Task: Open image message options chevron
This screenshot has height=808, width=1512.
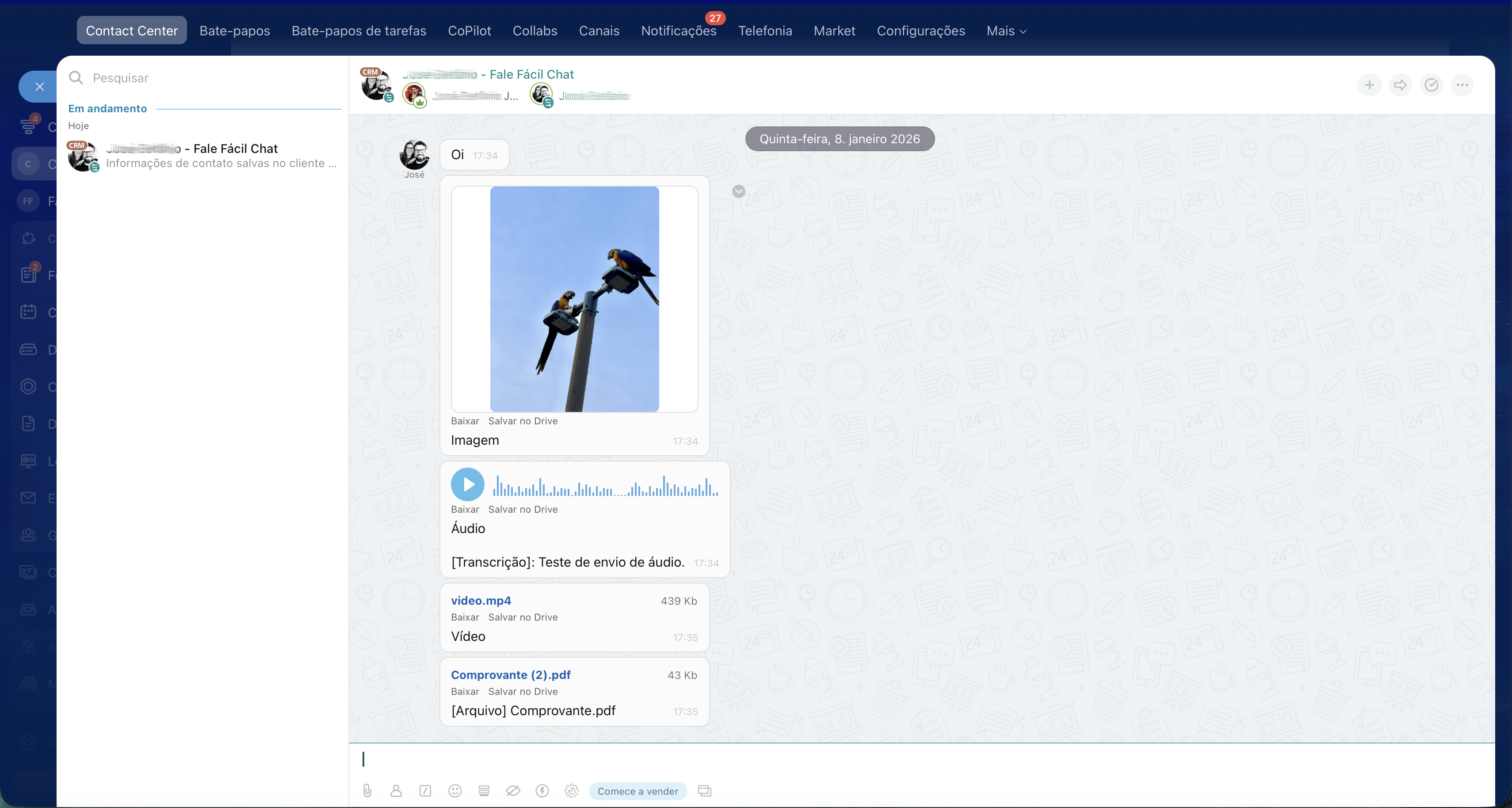Action: 739,191
